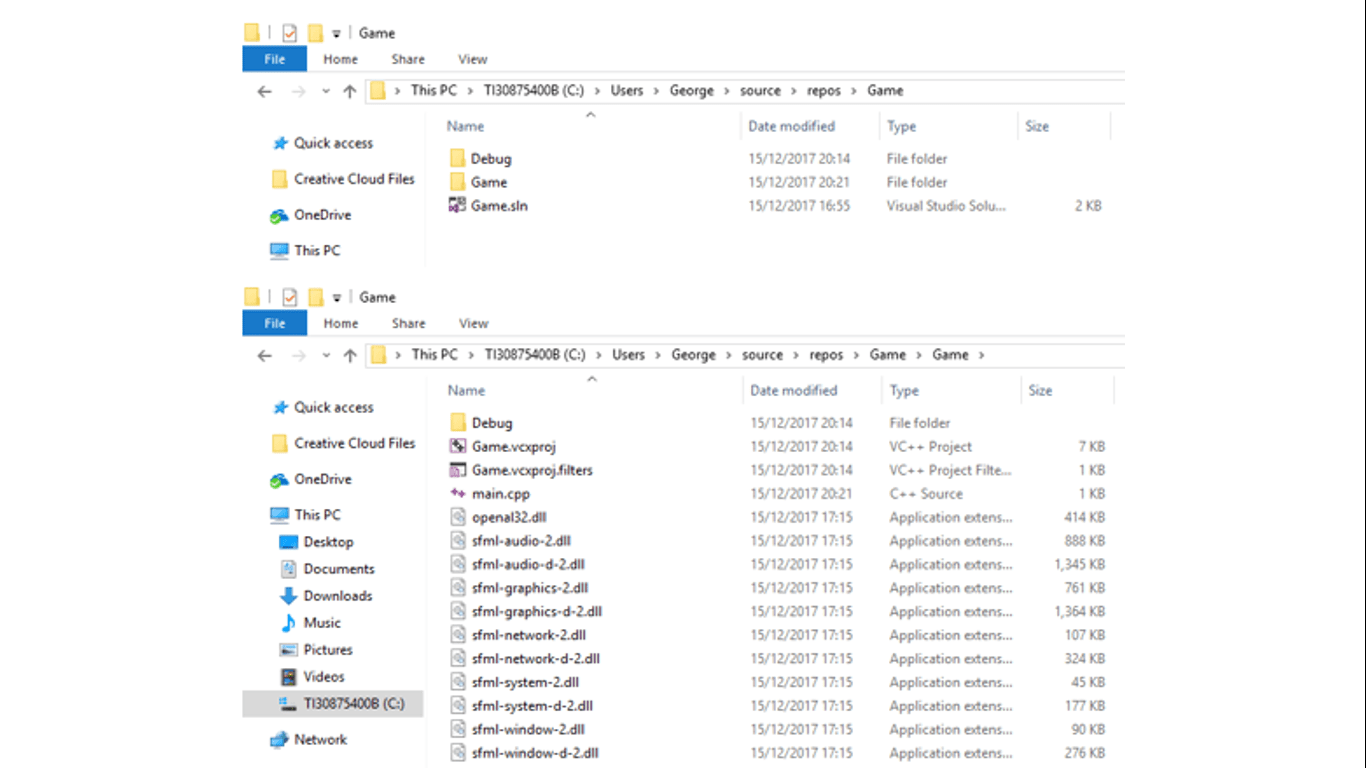Open the File tab in the main.cpp window
1366x768 pixels.
pos(275,323)
